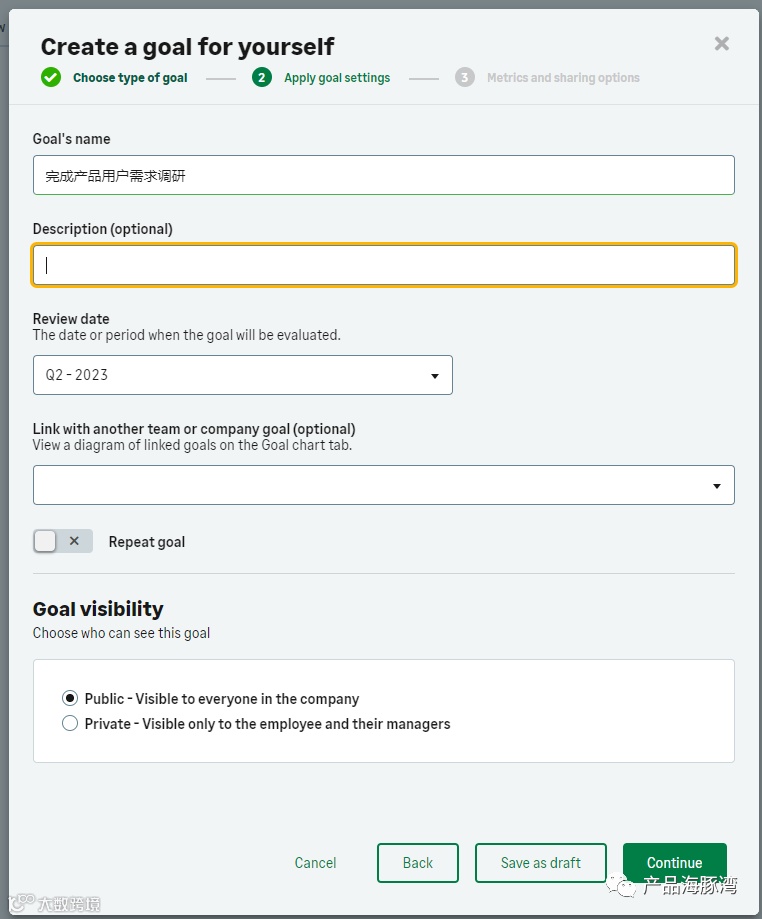The width and height of the screenshot is (762, 919).
Task: Select the Apply goal settings step label
Action: click(x=337, y=78)
